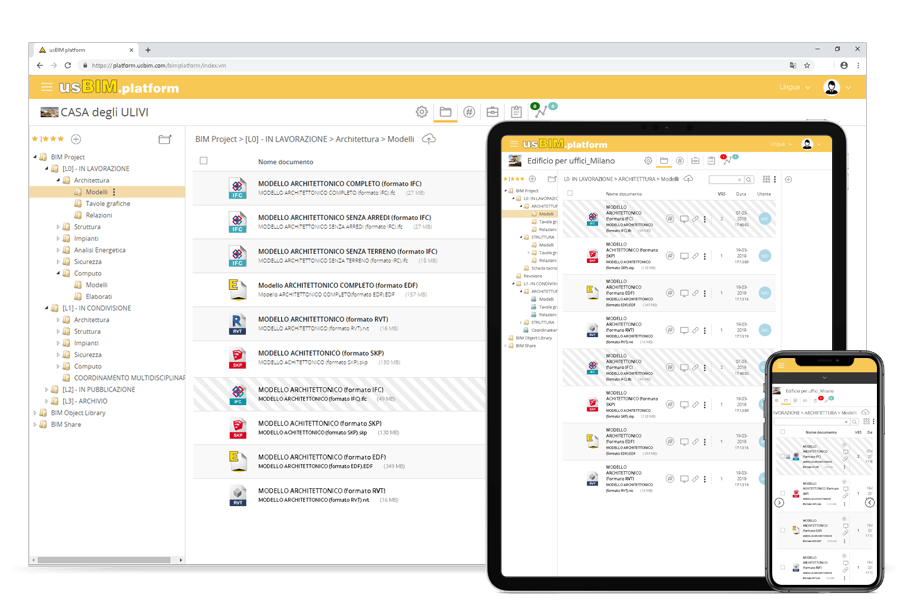Select the usBIM platform browser tab
Screen dimensions: 900x600
[86, 50]
